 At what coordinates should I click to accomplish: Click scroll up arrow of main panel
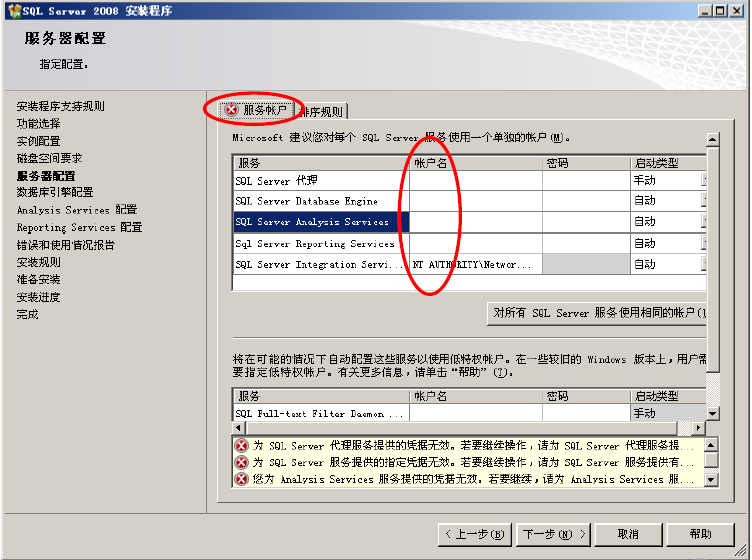tap(713, 140)
